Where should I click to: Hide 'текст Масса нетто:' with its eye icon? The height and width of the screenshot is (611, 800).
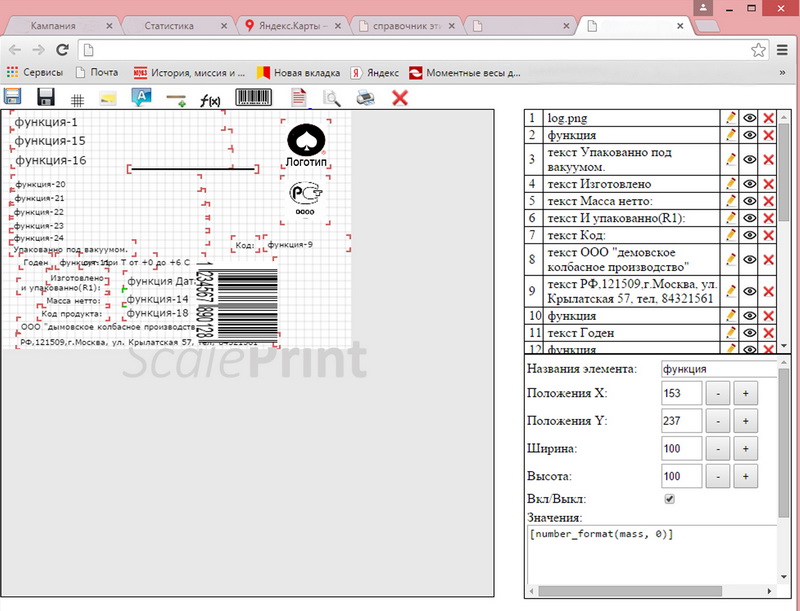[x=749, y=201]
